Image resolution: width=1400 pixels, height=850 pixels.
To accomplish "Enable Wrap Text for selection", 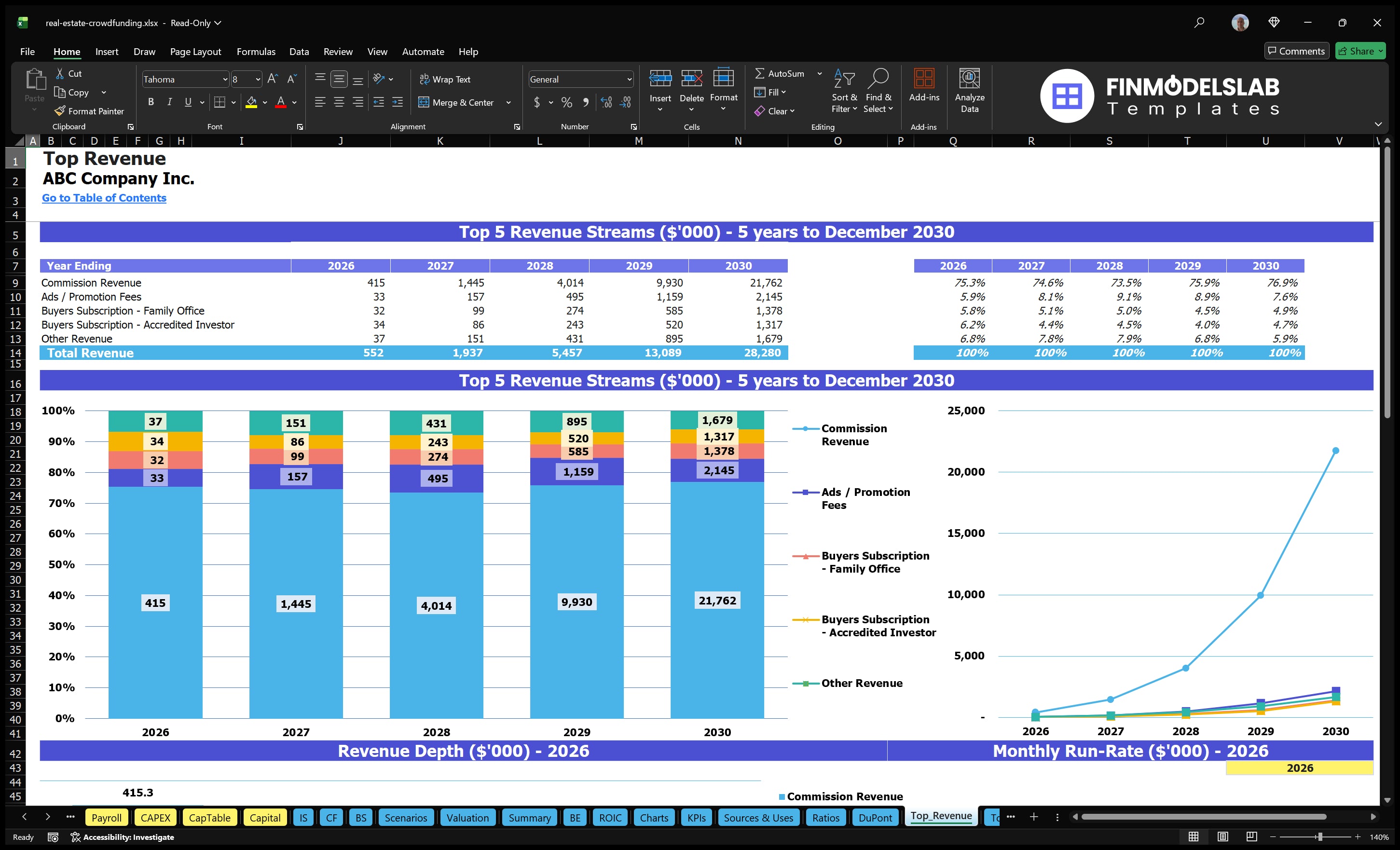I will tap(445, 79).
